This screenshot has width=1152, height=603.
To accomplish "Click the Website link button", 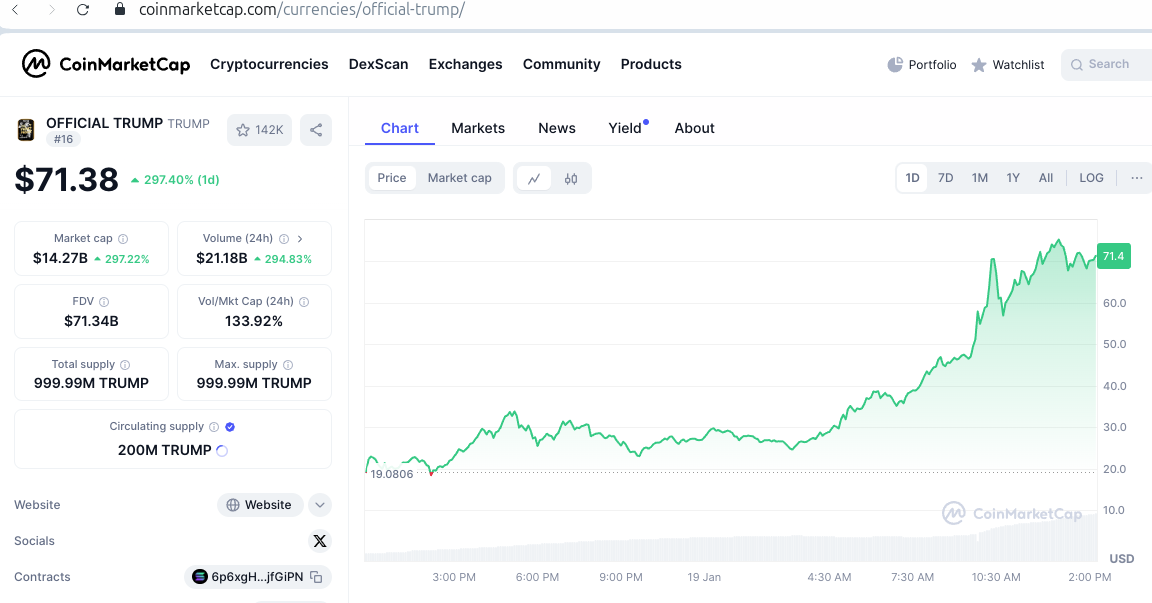I will point(260,505).
